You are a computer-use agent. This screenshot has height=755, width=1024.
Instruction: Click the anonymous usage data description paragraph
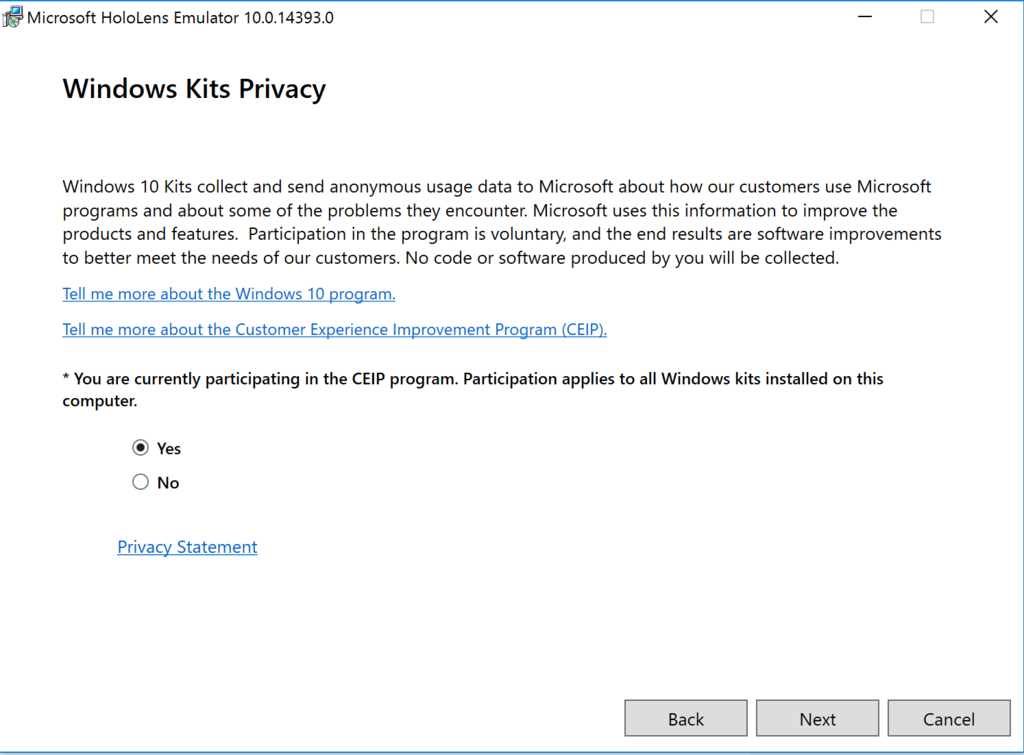[500, 222]
